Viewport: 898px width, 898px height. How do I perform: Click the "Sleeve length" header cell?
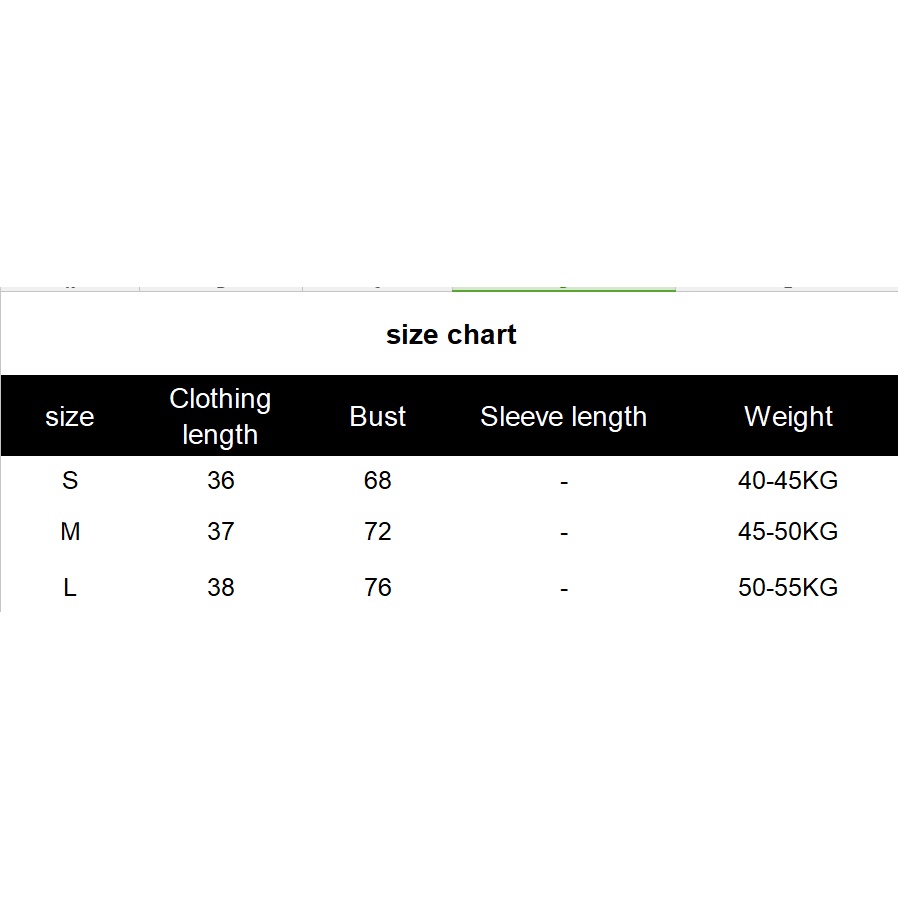[563, 416]
